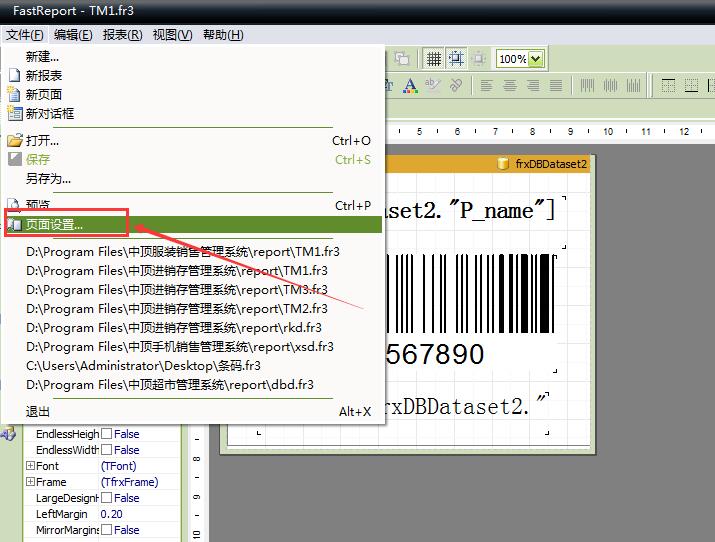715x542 pixels.
Task: Choose 新报表 menu entry
Action: (193, 75)
